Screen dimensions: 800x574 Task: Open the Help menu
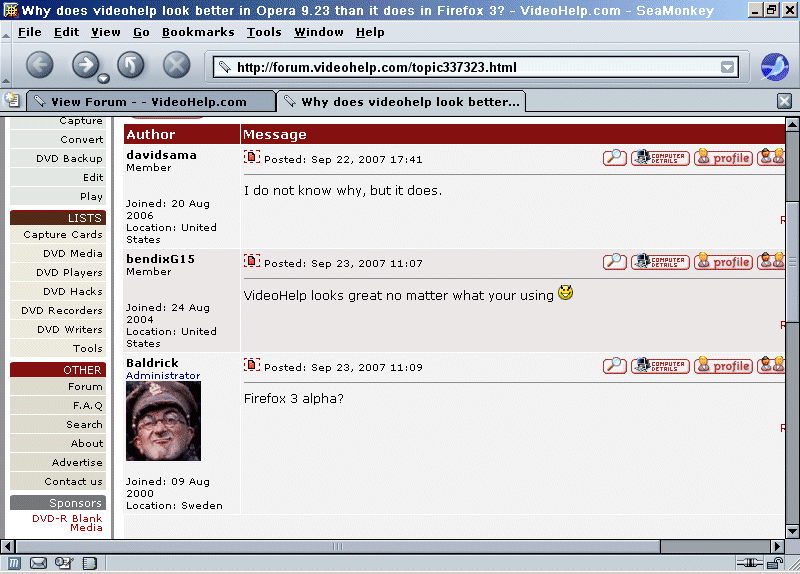[370, 32]
